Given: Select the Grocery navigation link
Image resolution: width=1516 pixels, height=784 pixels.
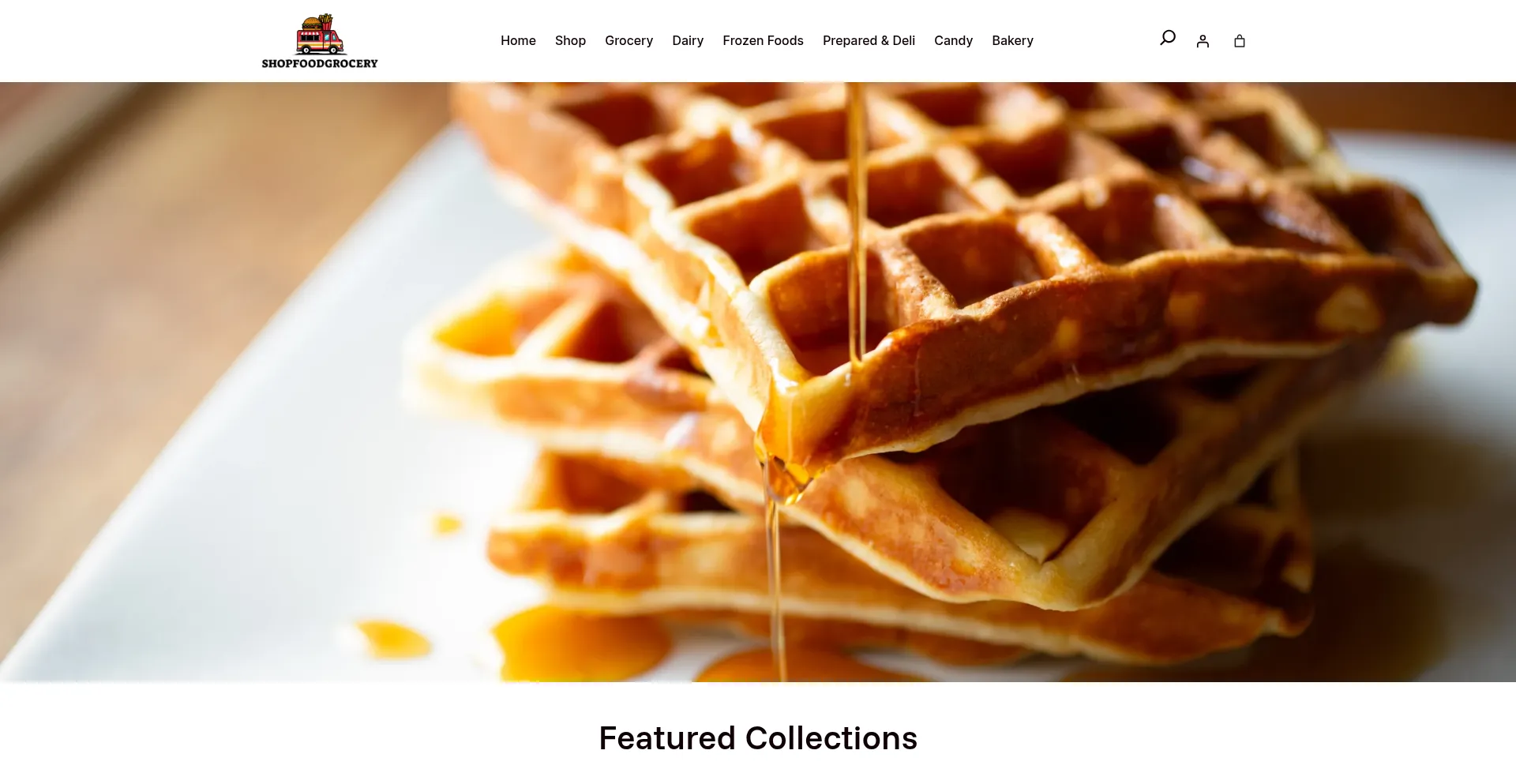Looking at the screenshot, I should [x=629, y=40].
